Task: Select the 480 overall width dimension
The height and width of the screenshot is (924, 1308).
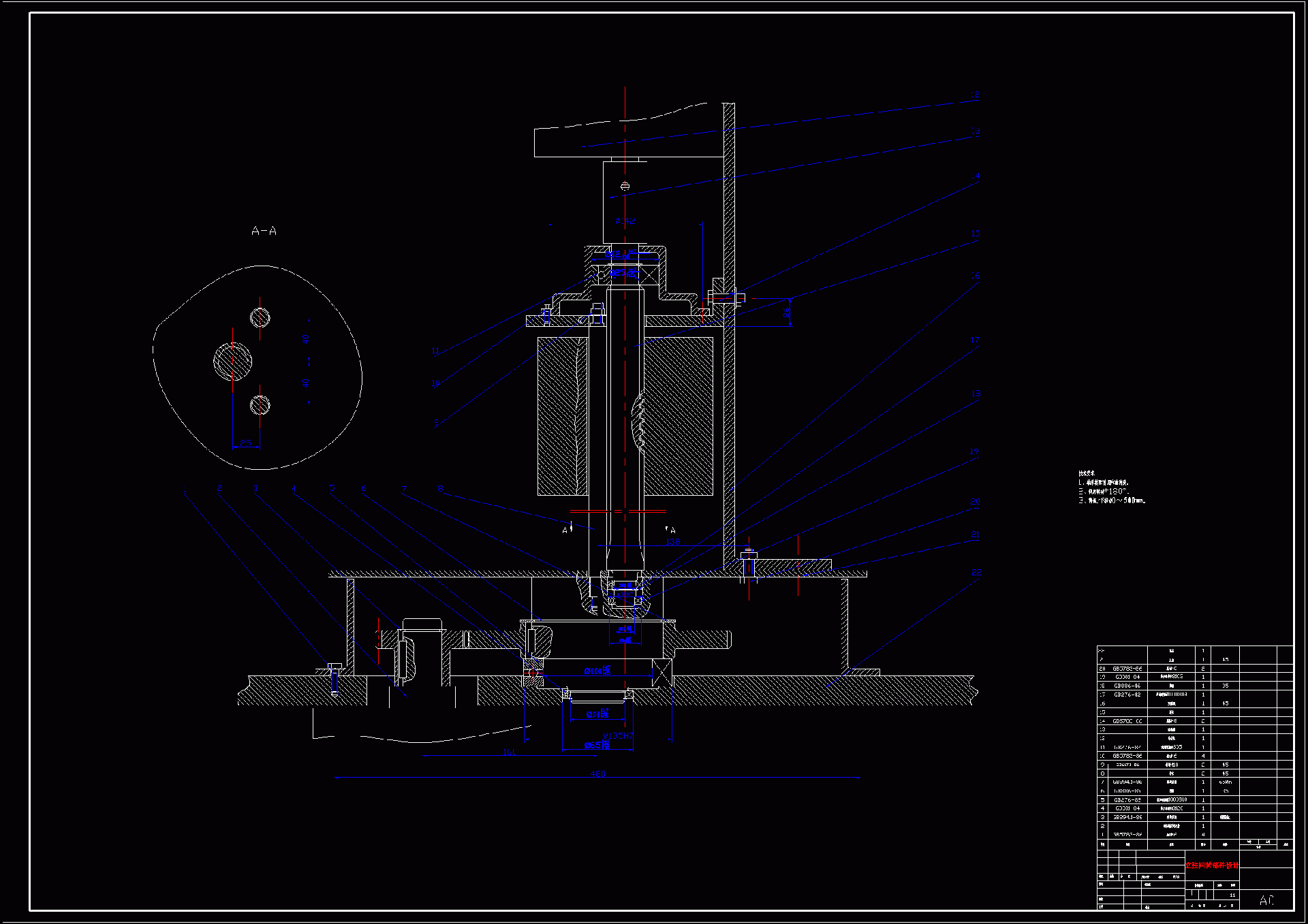Action: [597, 774]
